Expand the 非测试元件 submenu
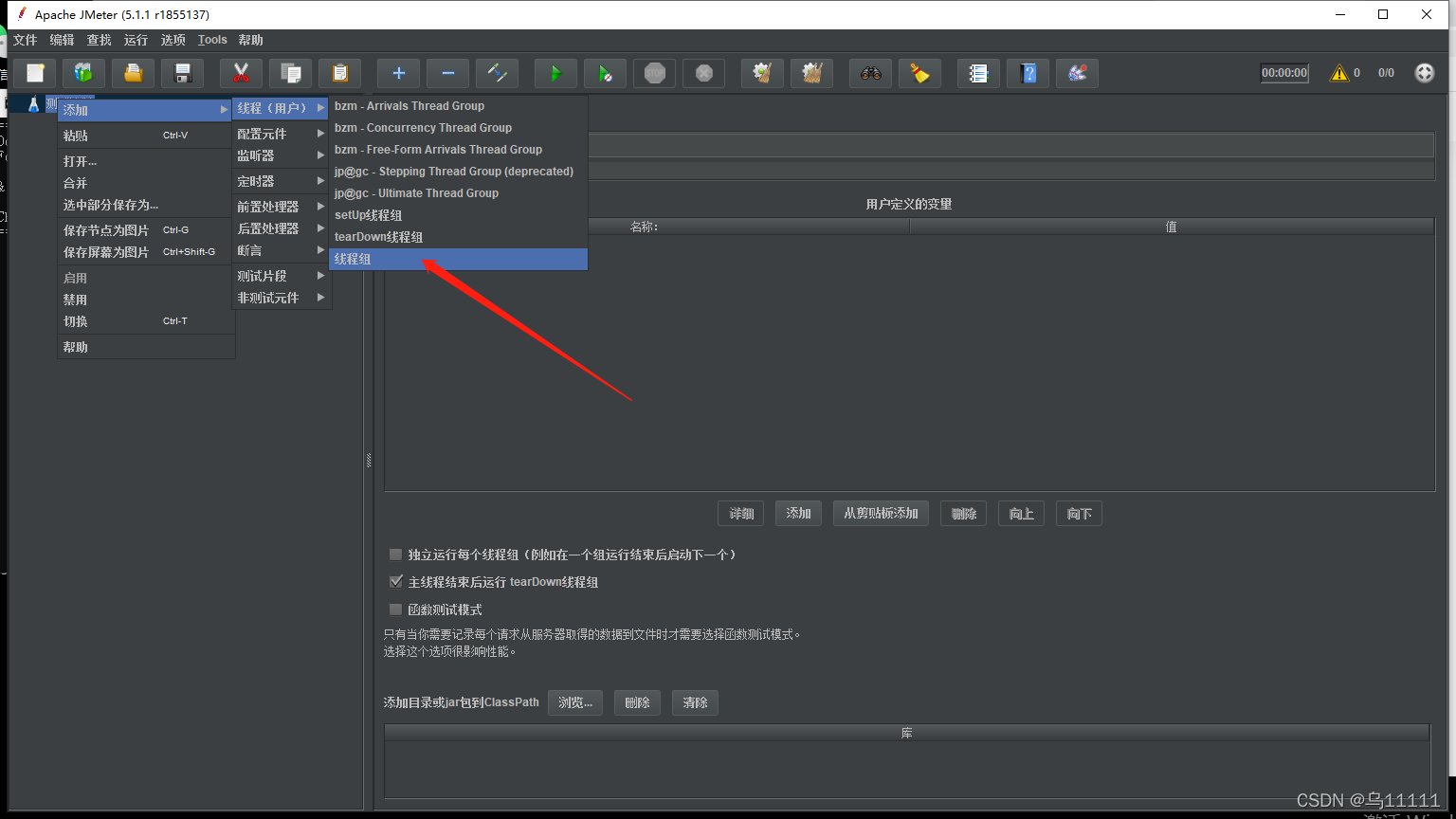1456x819 pixels. [281, 298]
